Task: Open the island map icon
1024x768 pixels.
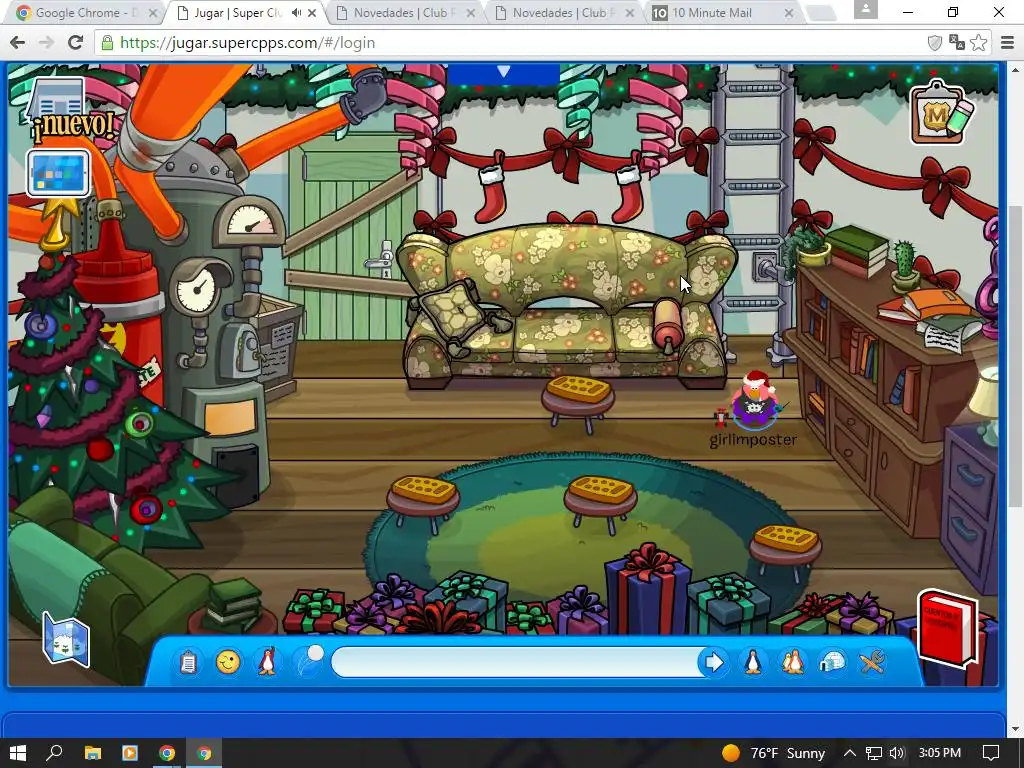Action: click(x=66, y=639)
